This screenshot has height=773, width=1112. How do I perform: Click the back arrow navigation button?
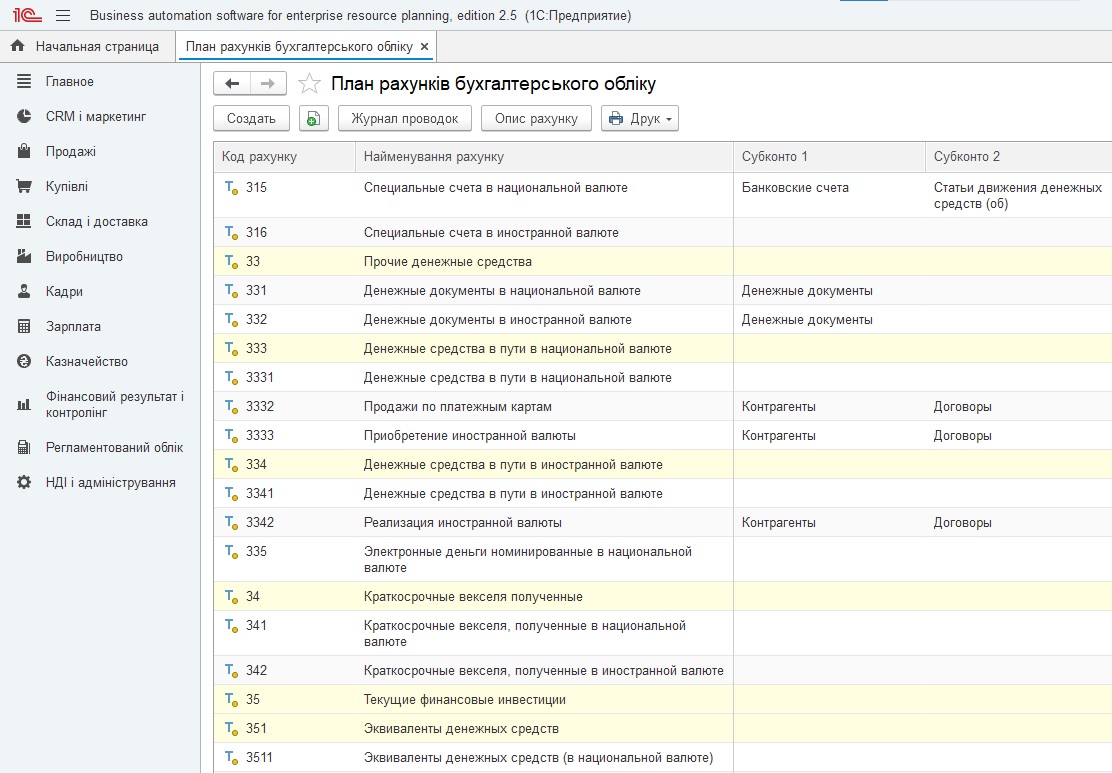click(232, 84)
